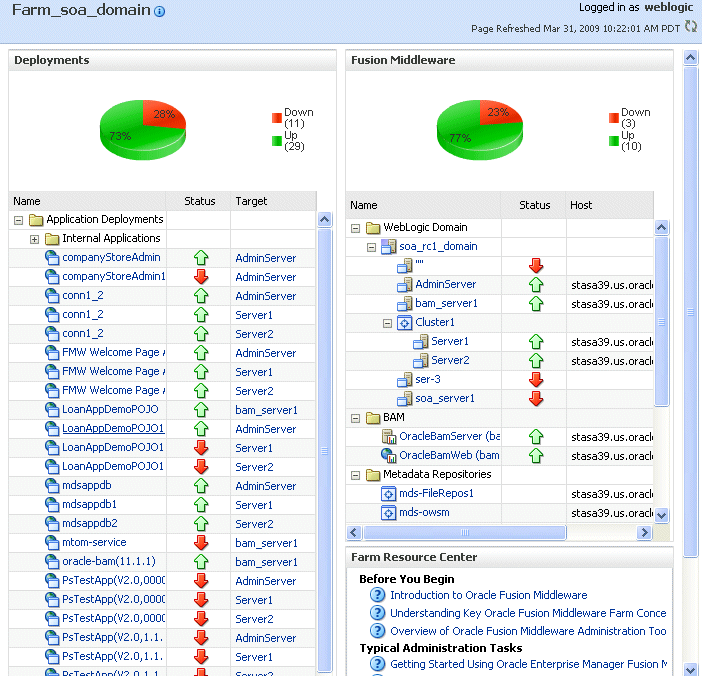The height and width of the screenshot is (676, 702).
Task: Open the bam_server1 link in Fusion Middleware tree
Action: 446,304
